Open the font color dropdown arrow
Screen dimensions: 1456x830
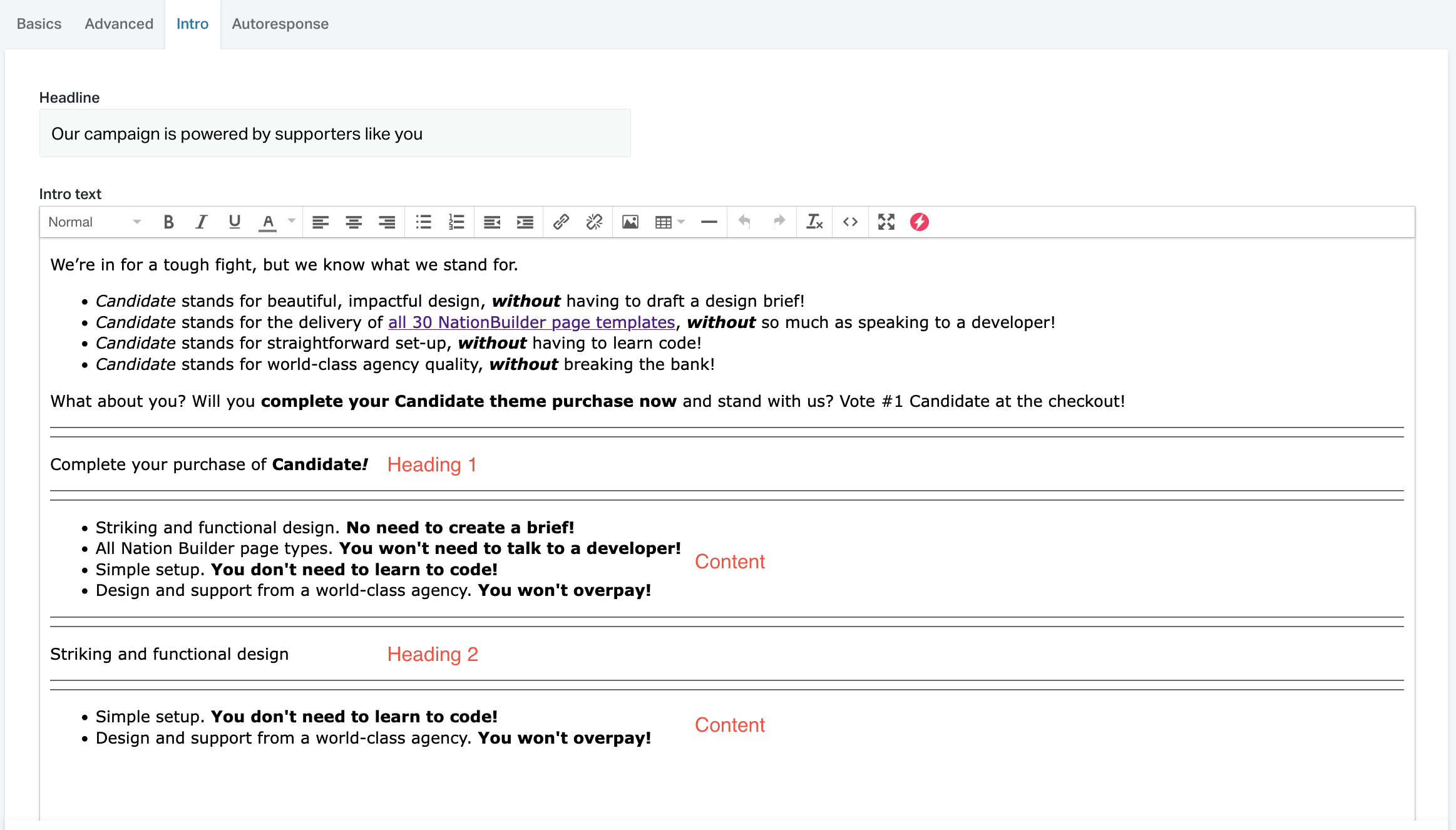pyautogui.click(x=290, y=222)
